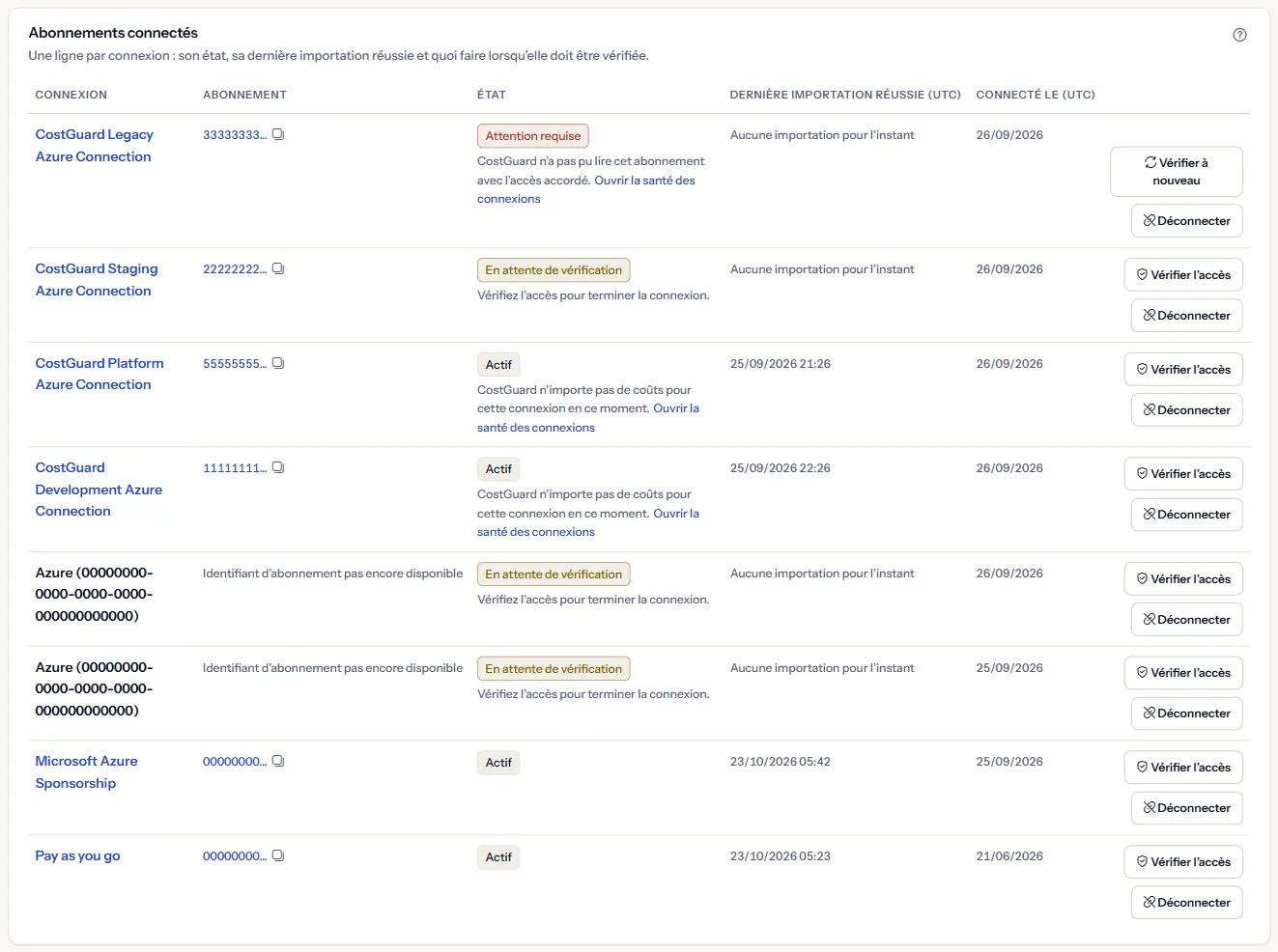Screen dimensions: 1278x952
Task: Verify access for Microsoft Azure Sponsorship
Action: coord(1183,768)
